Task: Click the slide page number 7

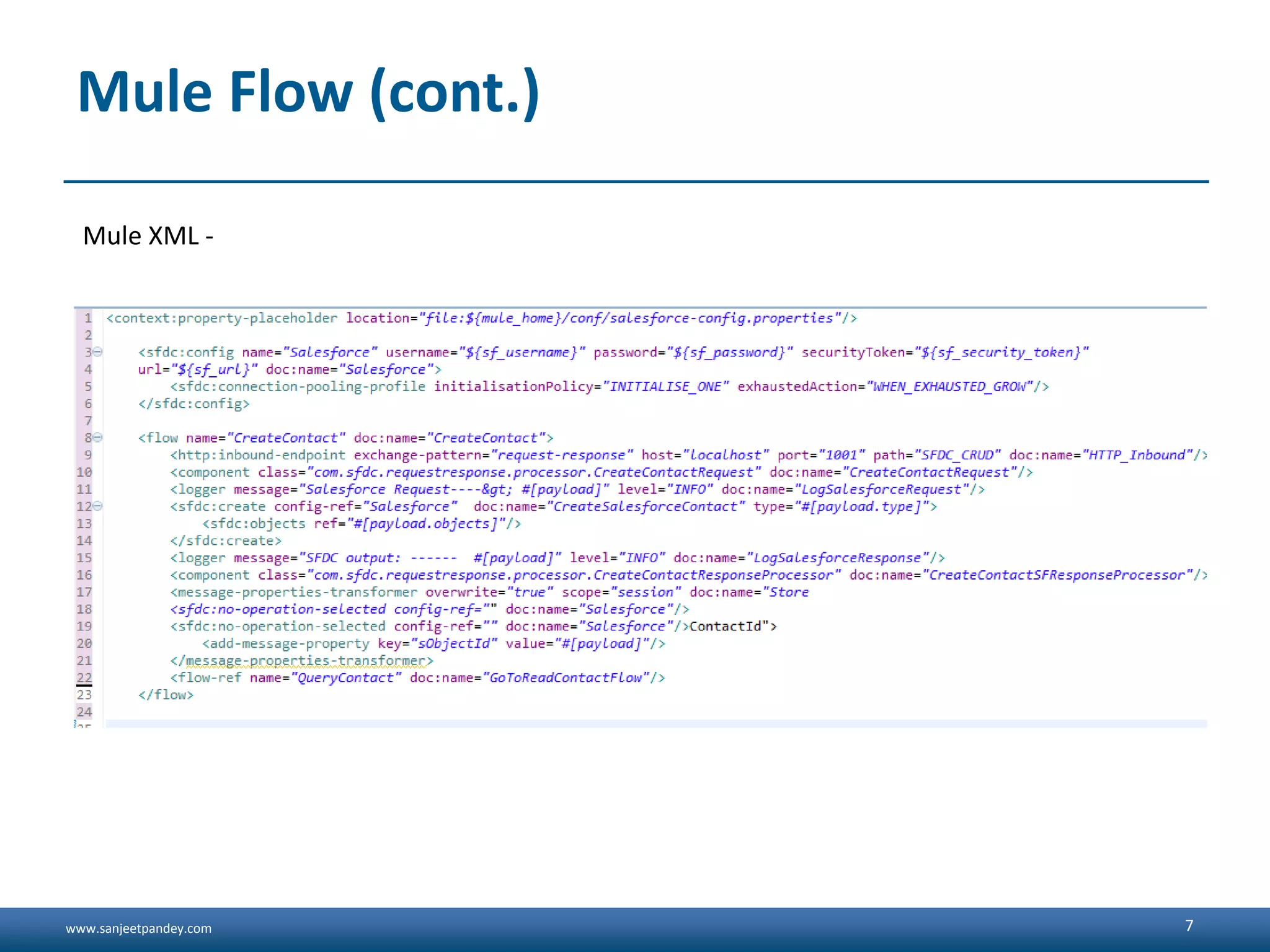Action: tap(1189, 925)
